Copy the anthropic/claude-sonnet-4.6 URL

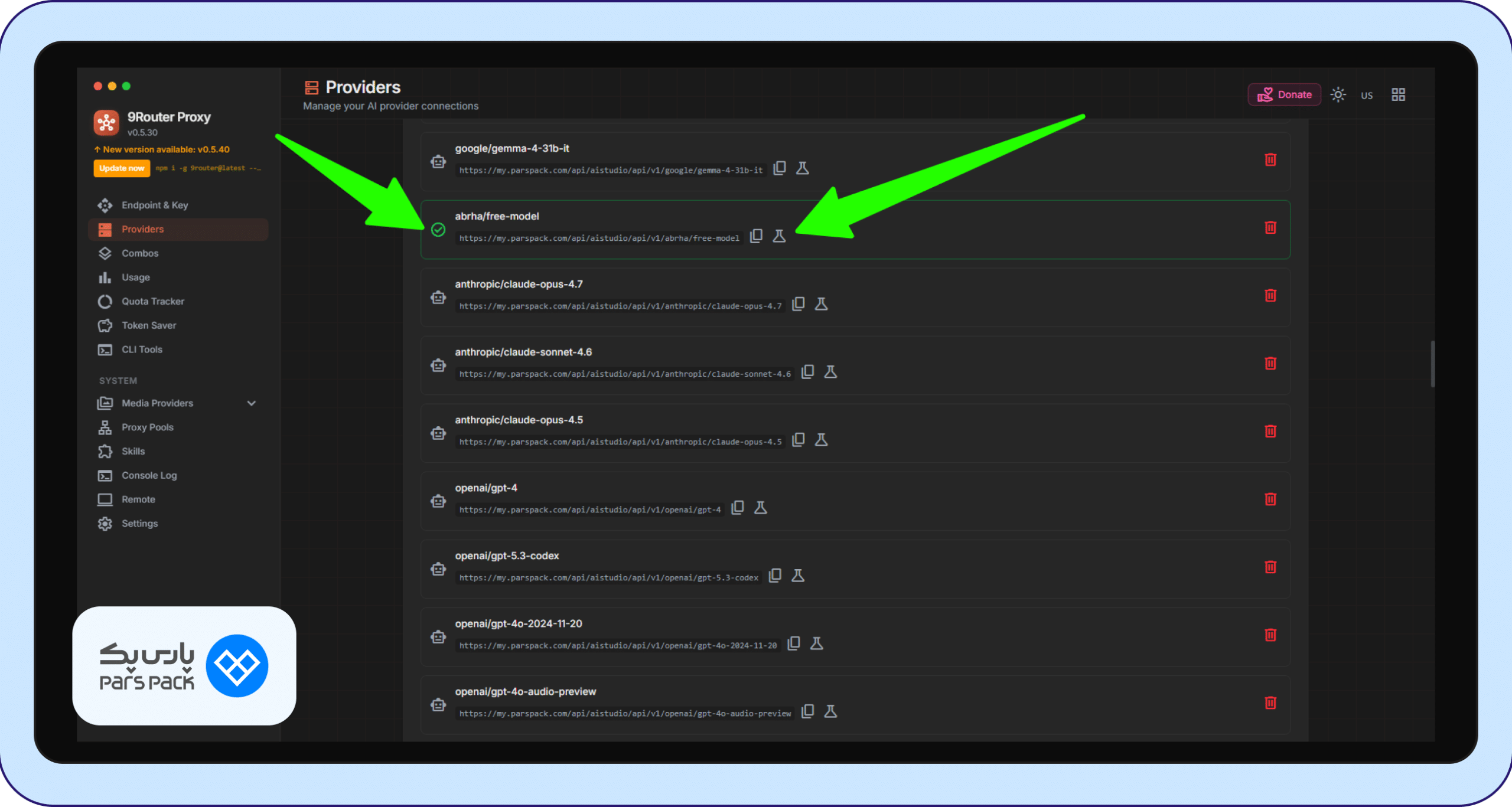(x=807, y=372)
